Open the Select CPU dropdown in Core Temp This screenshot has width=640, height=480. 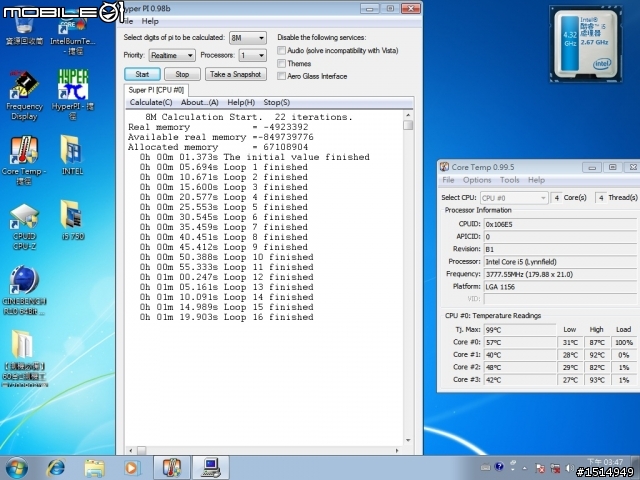click(513, 198)
